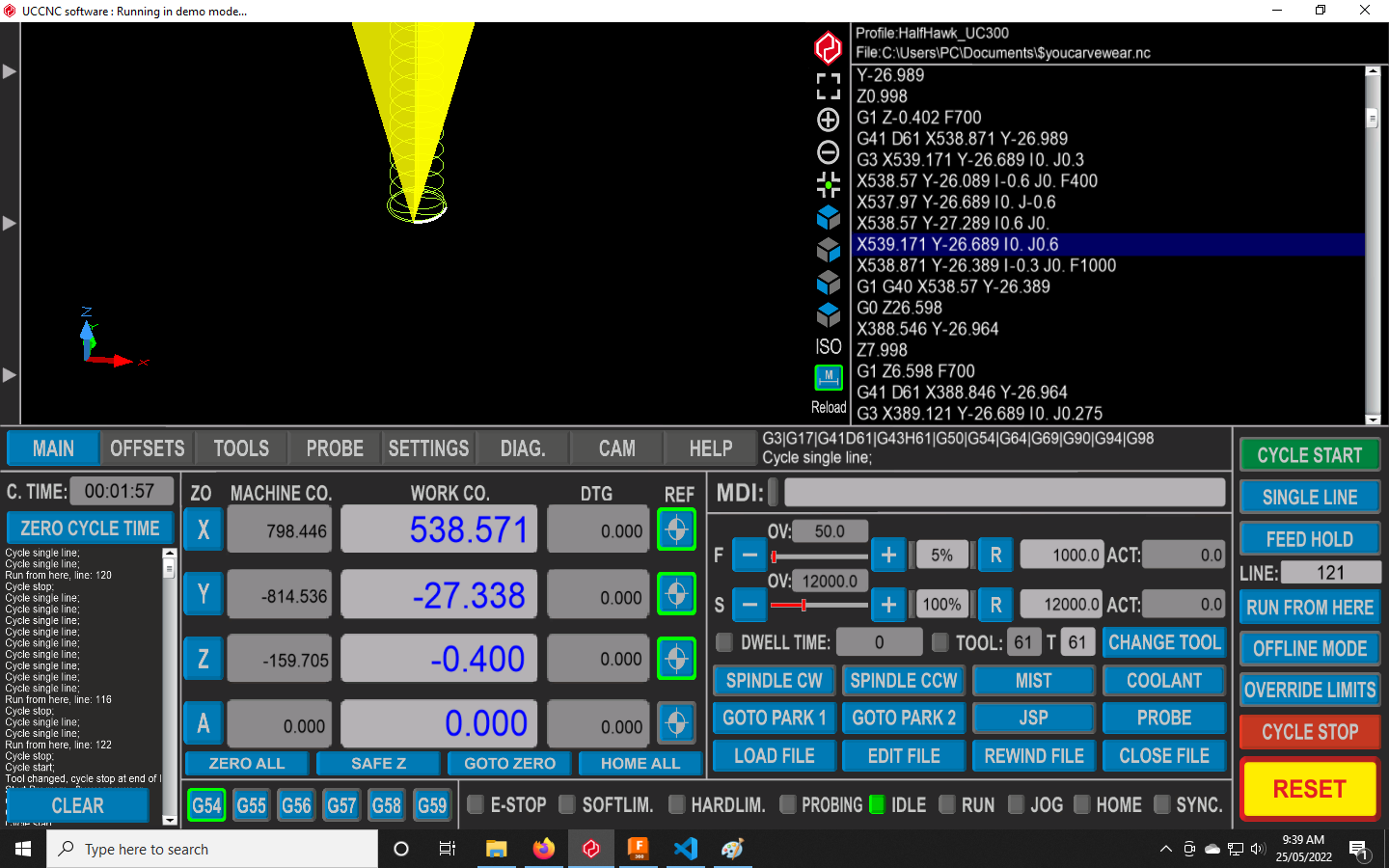Open the TOOLS tab

pos(241,448)
